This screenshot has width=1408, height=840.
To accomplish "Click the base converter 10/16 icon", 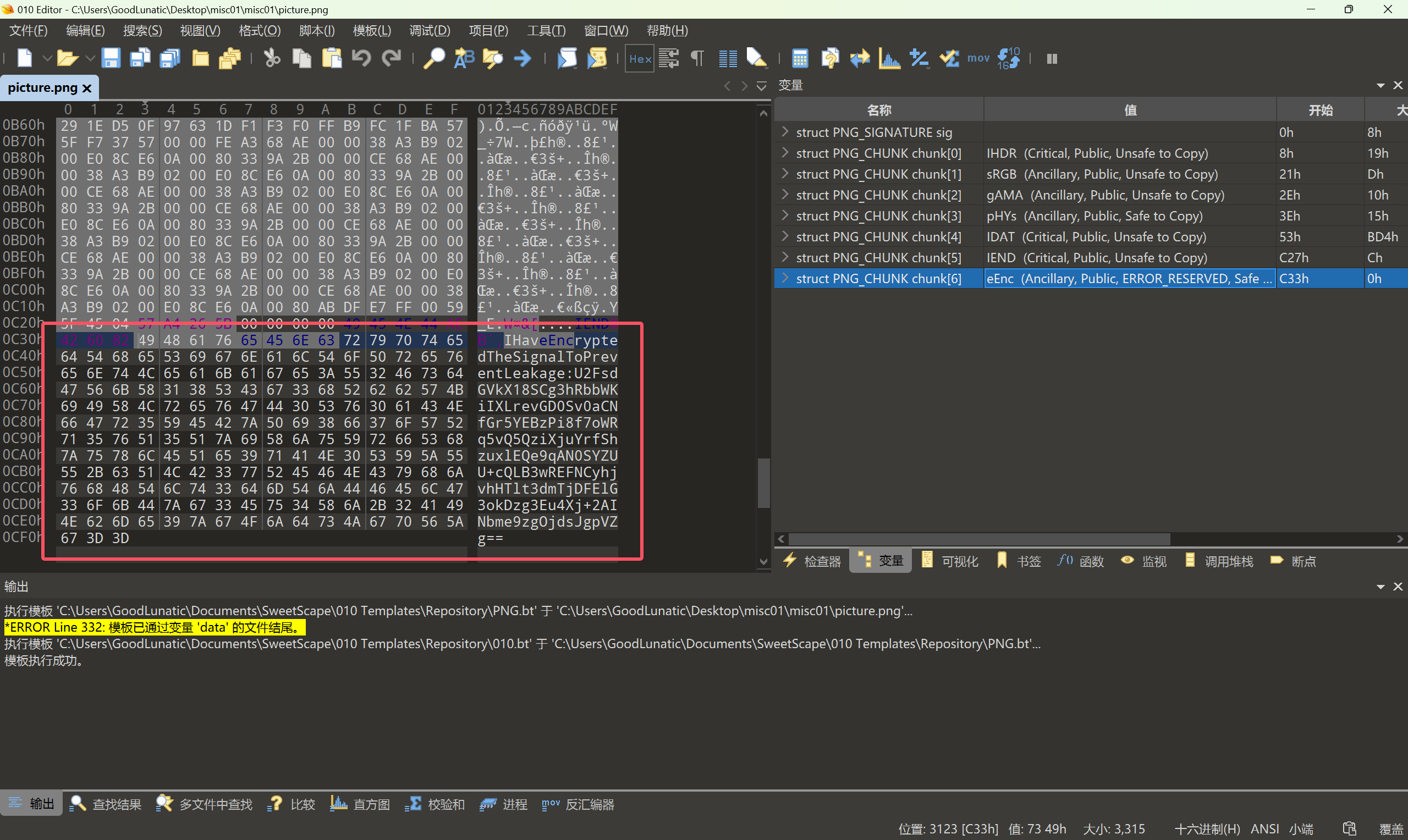I will coord(1008,58).
